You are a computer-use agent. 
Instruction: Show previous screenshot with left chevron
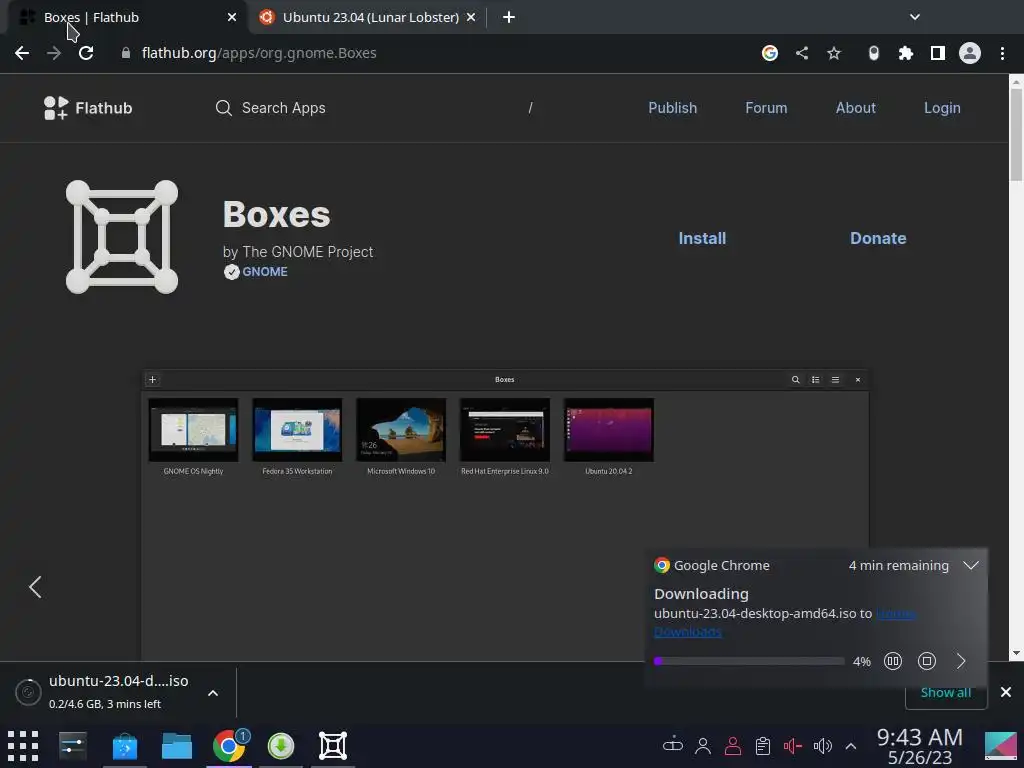point(35,586)
